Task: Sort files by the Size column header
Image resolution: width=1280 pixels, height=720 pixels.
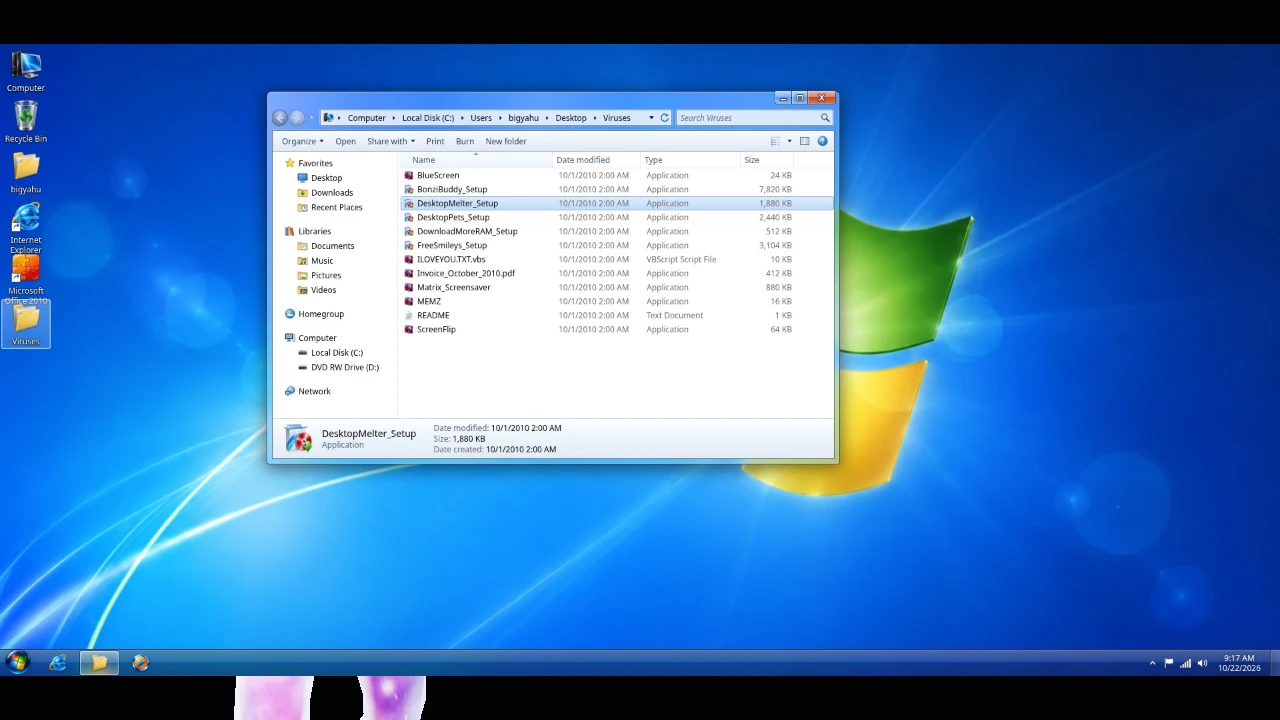Action: [766, 160]
